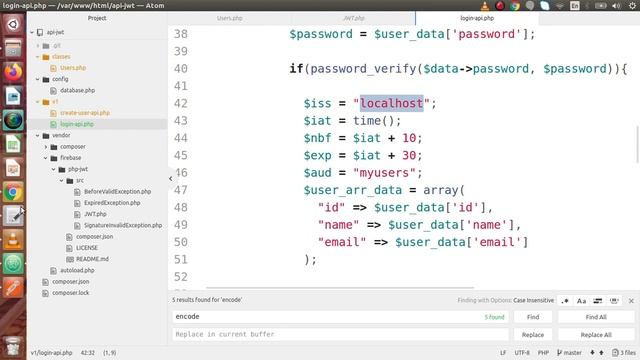Open README.md file
Screen dimensions: 640x360
click(92, 259)
